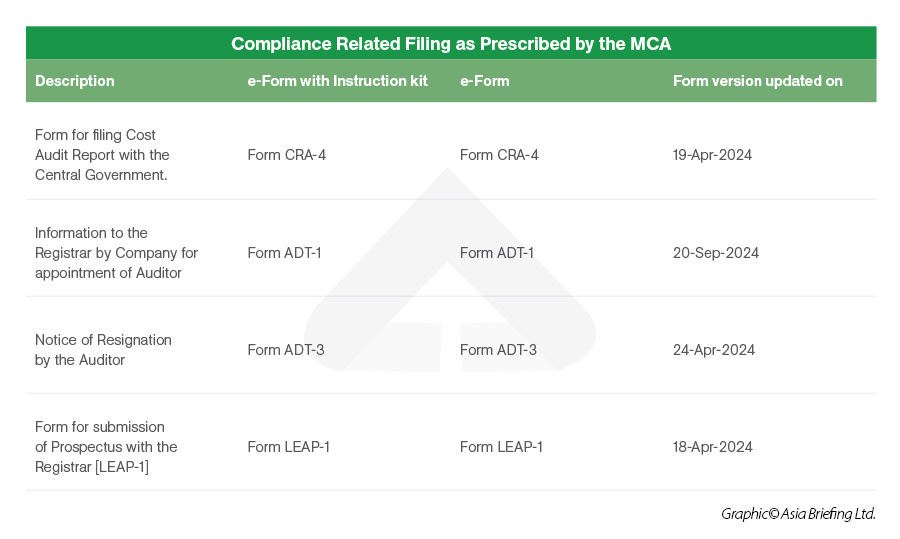Open Form ADT-1 in the e-Form column

(497, 253)
